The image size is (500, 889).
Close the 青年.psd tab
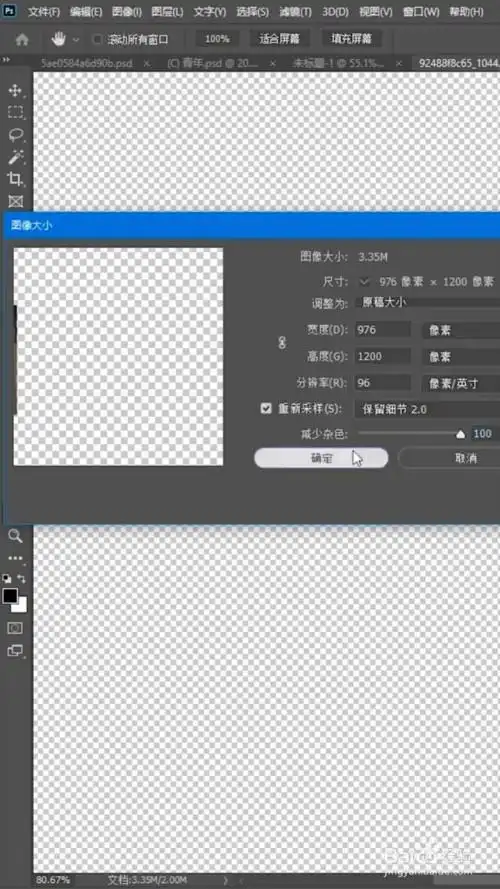pyautogui.click(x=273, y=64)
